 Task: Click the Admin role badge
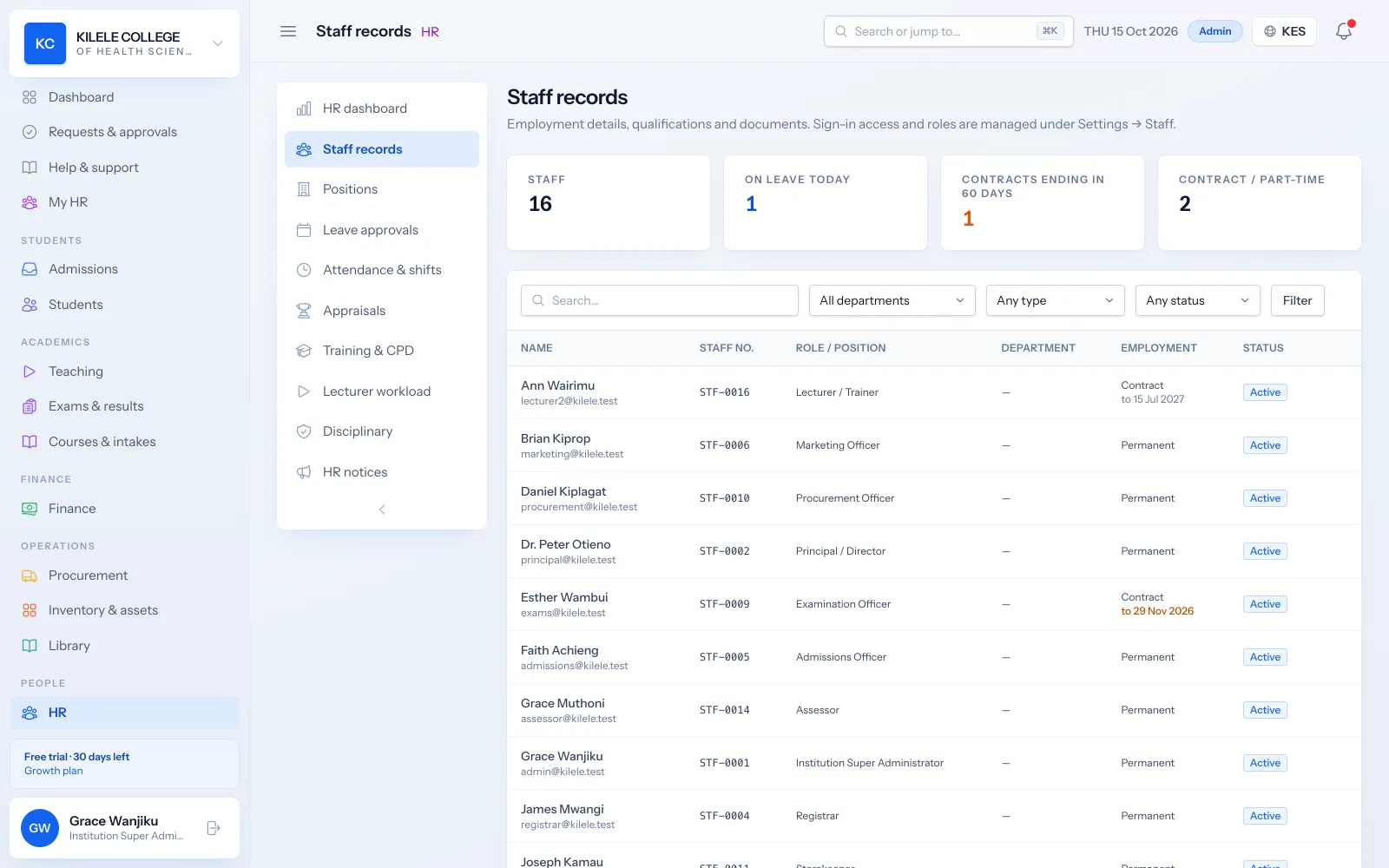pos(1215,31)
